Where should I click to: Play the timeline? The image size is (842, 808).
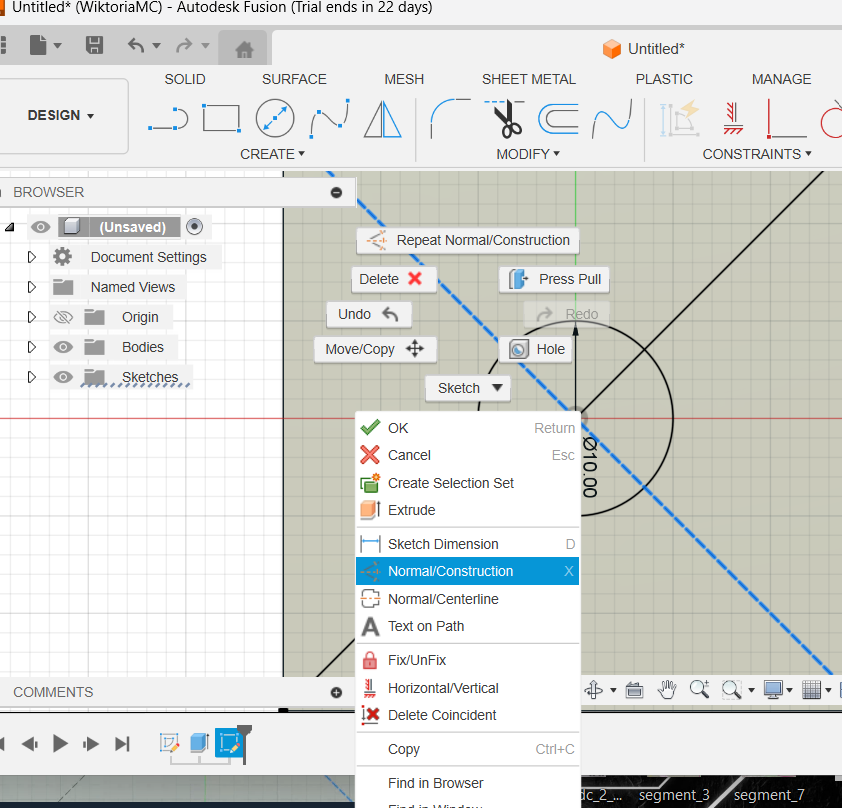(x=60, y=744)
